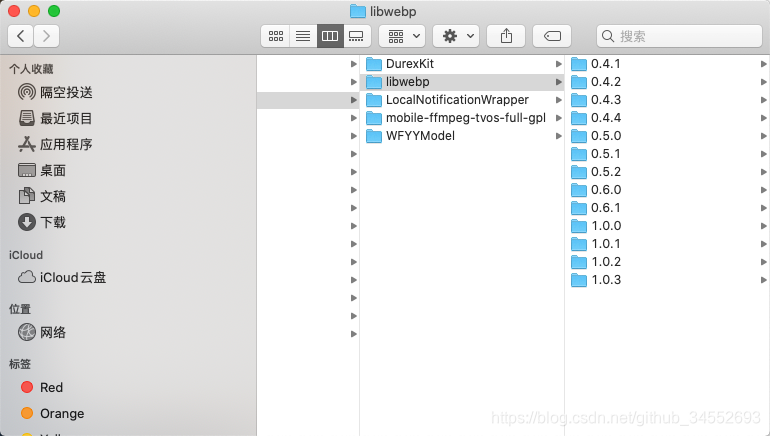
Task: Select the Orange tag in sidebar
Action: 53,413
